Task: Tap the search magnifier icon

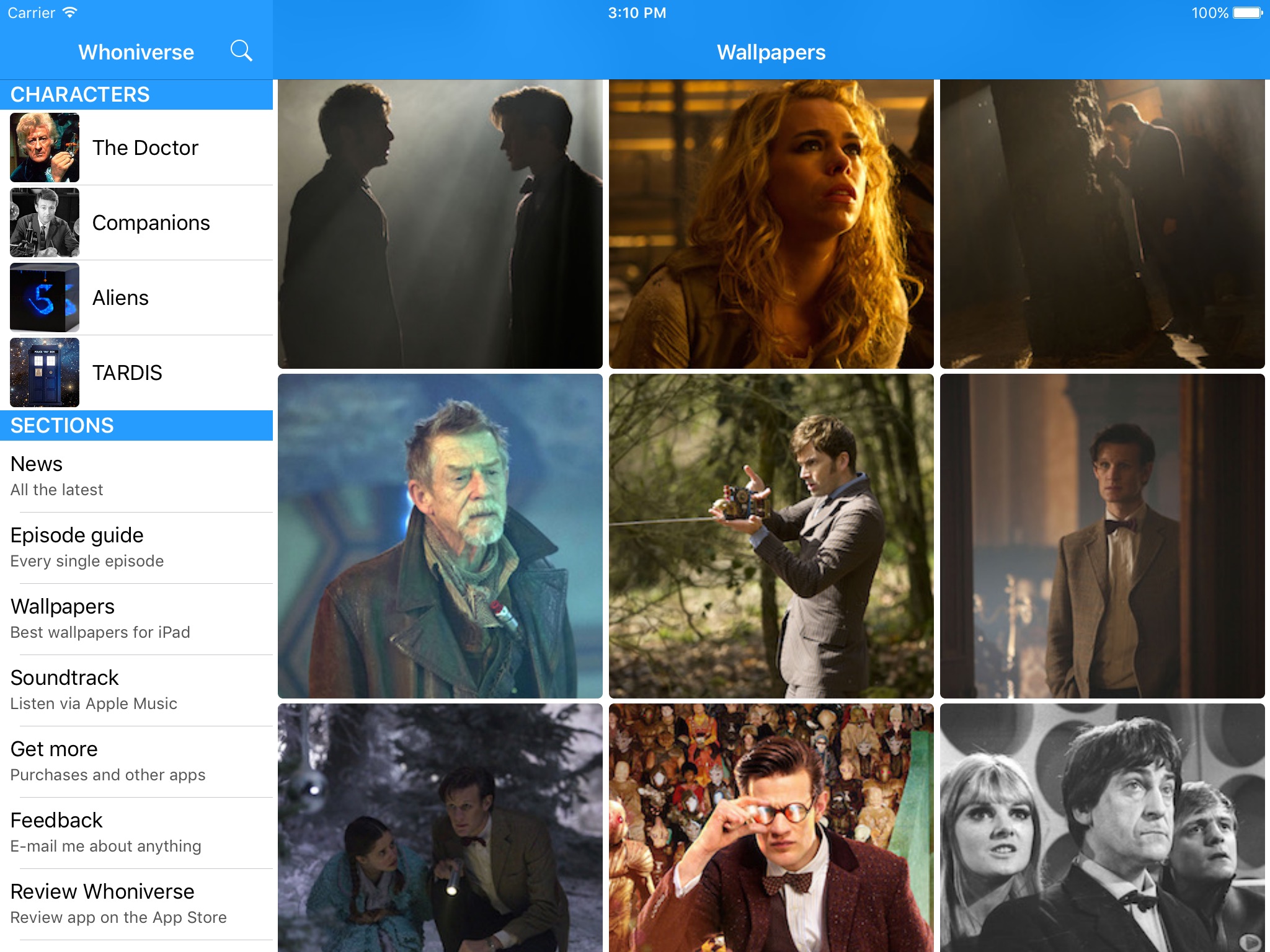Action: (x=241, y=51)
